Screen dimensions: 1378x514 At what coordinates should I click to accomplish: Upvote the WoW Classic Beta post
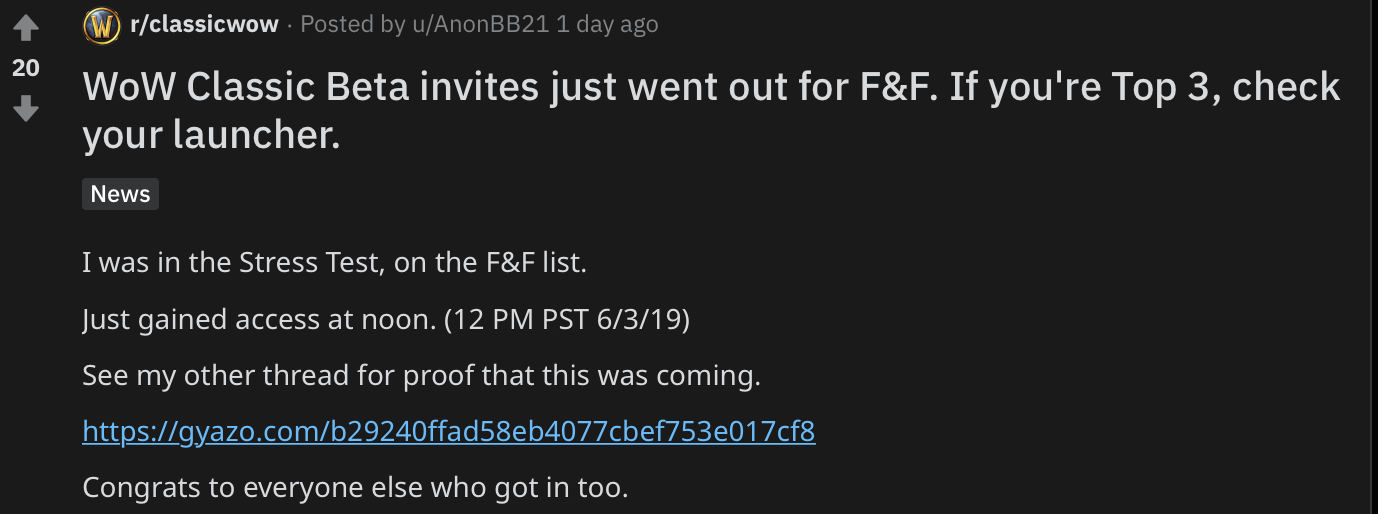24,29
